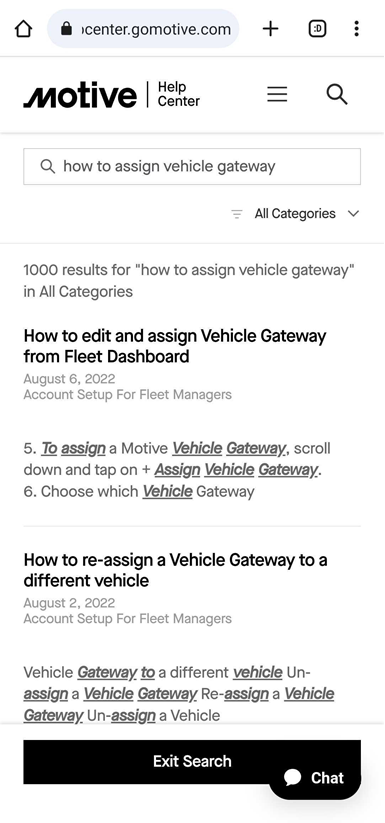
Task: Tap the Exit Search button
Action: [192, 762]
